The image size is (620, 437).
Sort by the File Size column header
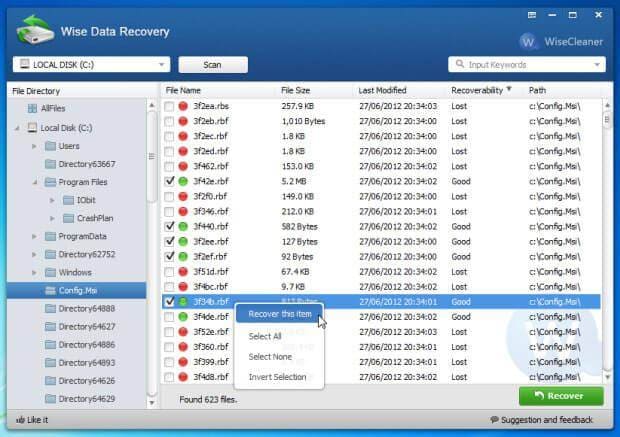pos(295,90)
